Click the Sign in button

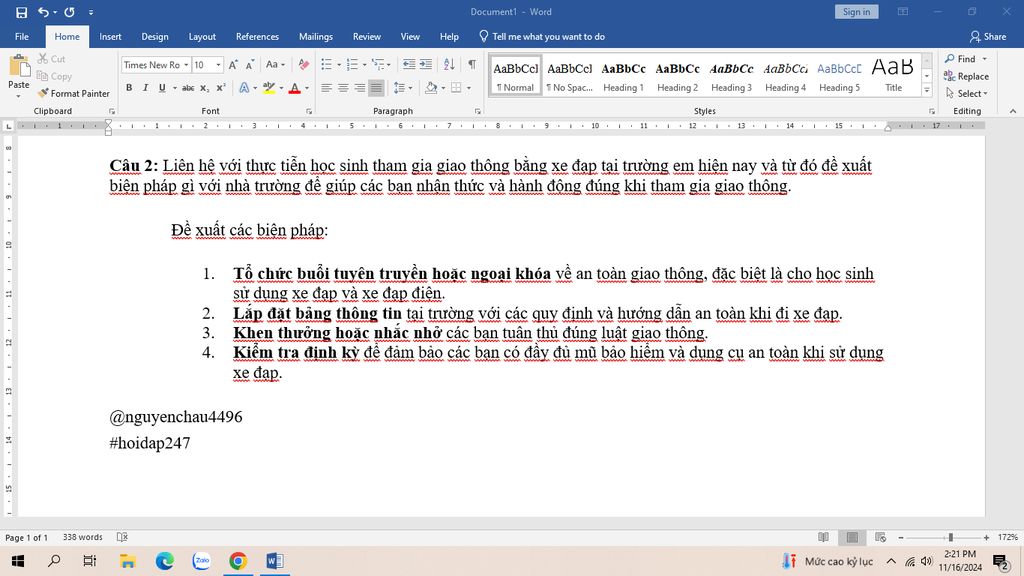[x=856, y=12]
